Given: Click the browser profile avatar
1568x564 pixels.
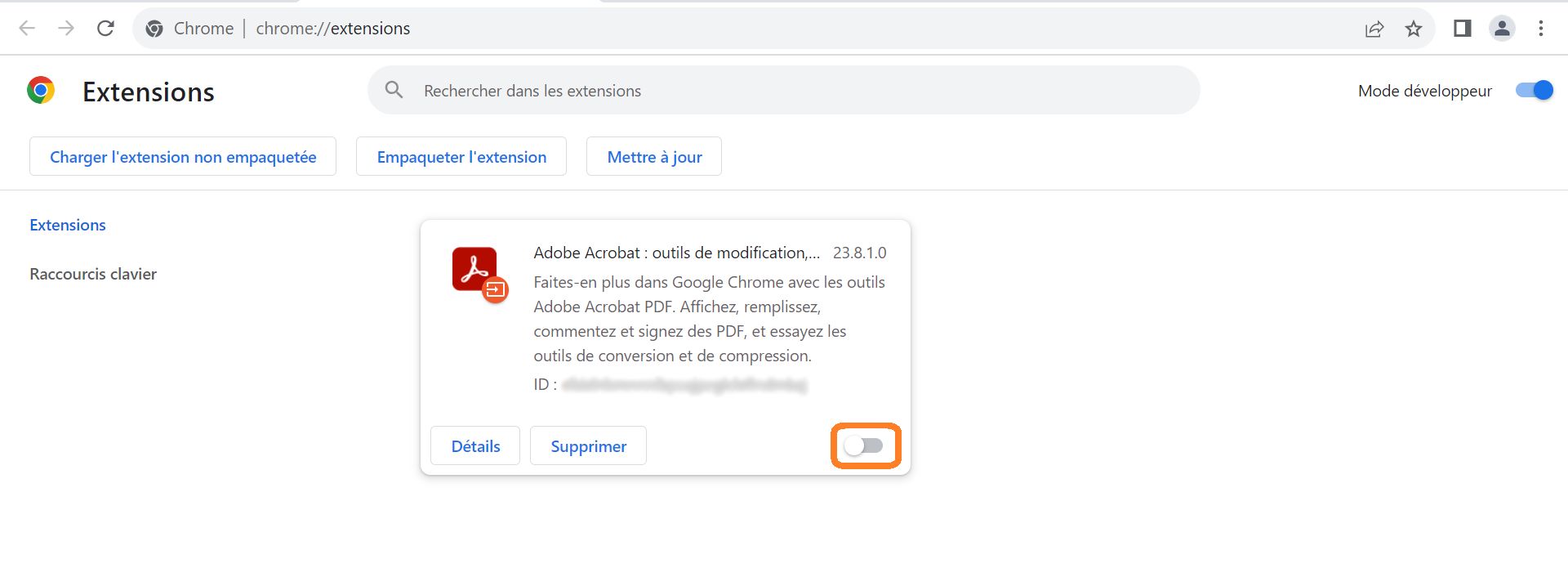Looking at the screenshot, I should (x=1502, y=29).
